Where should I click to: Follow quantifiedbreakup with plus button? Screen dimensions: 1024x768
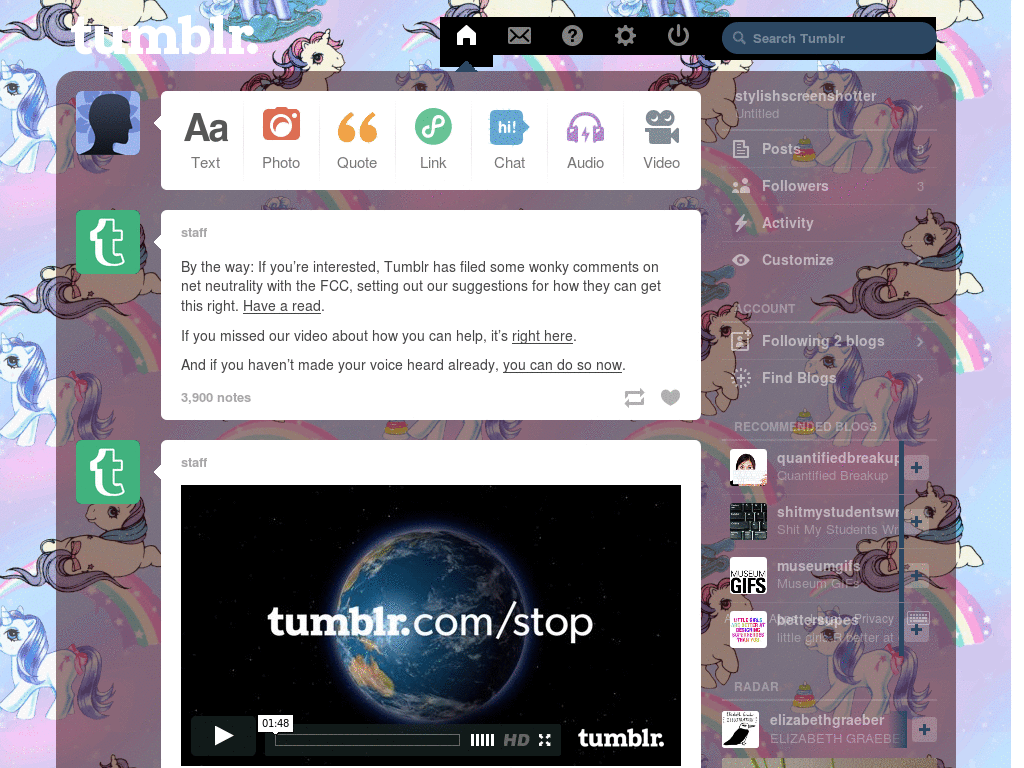(916, 468)
